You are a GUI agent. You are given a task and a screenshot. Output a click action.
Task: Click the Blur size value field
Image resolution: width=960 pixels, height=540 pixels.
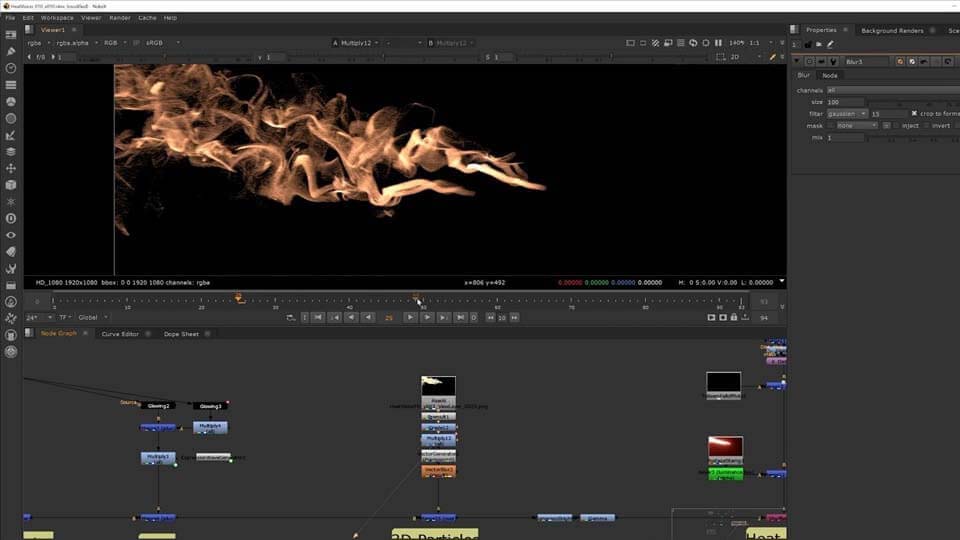coord(845,102)
